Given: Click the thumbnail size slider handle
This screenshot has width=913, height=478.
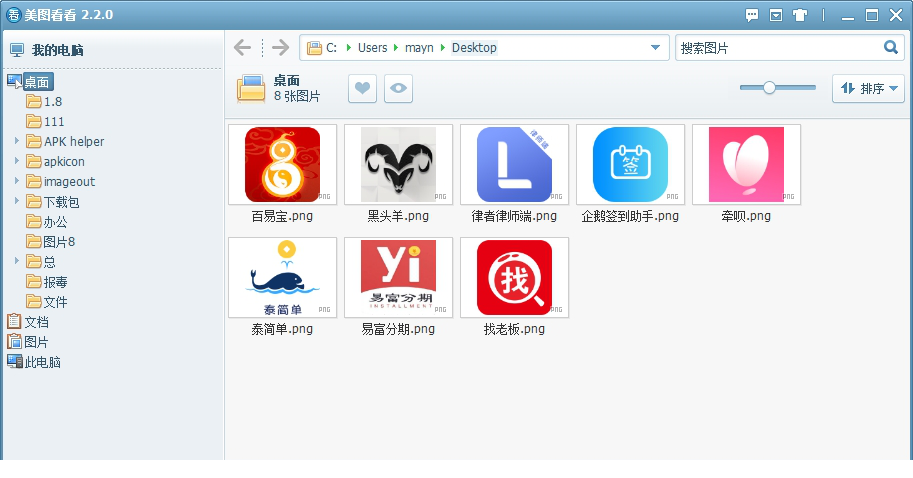Looking at the screenshot, I should (769, 88).
